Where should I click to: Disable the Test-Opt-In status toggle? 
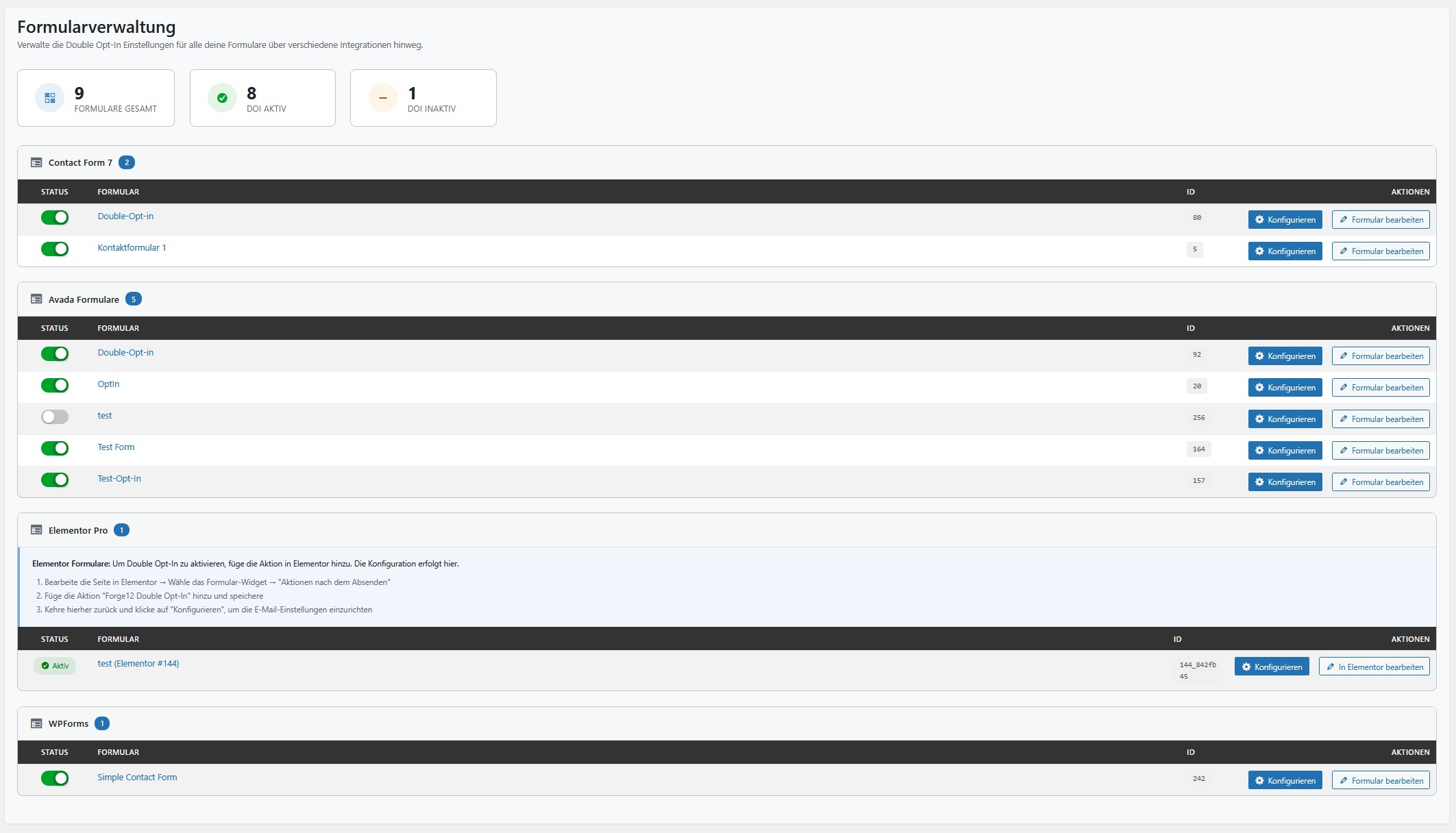(55, 480)
